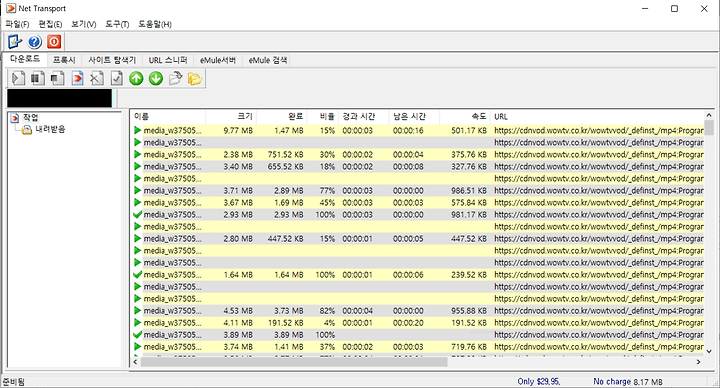Sort the list by the 이름 column header

pos(168,117)
